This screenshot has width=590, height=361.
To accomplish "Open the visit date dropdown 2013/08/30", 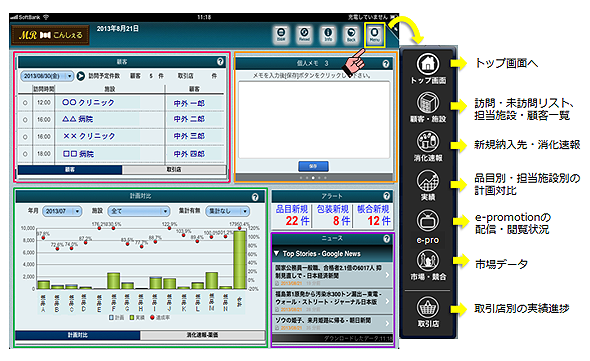I will [47, 76].
